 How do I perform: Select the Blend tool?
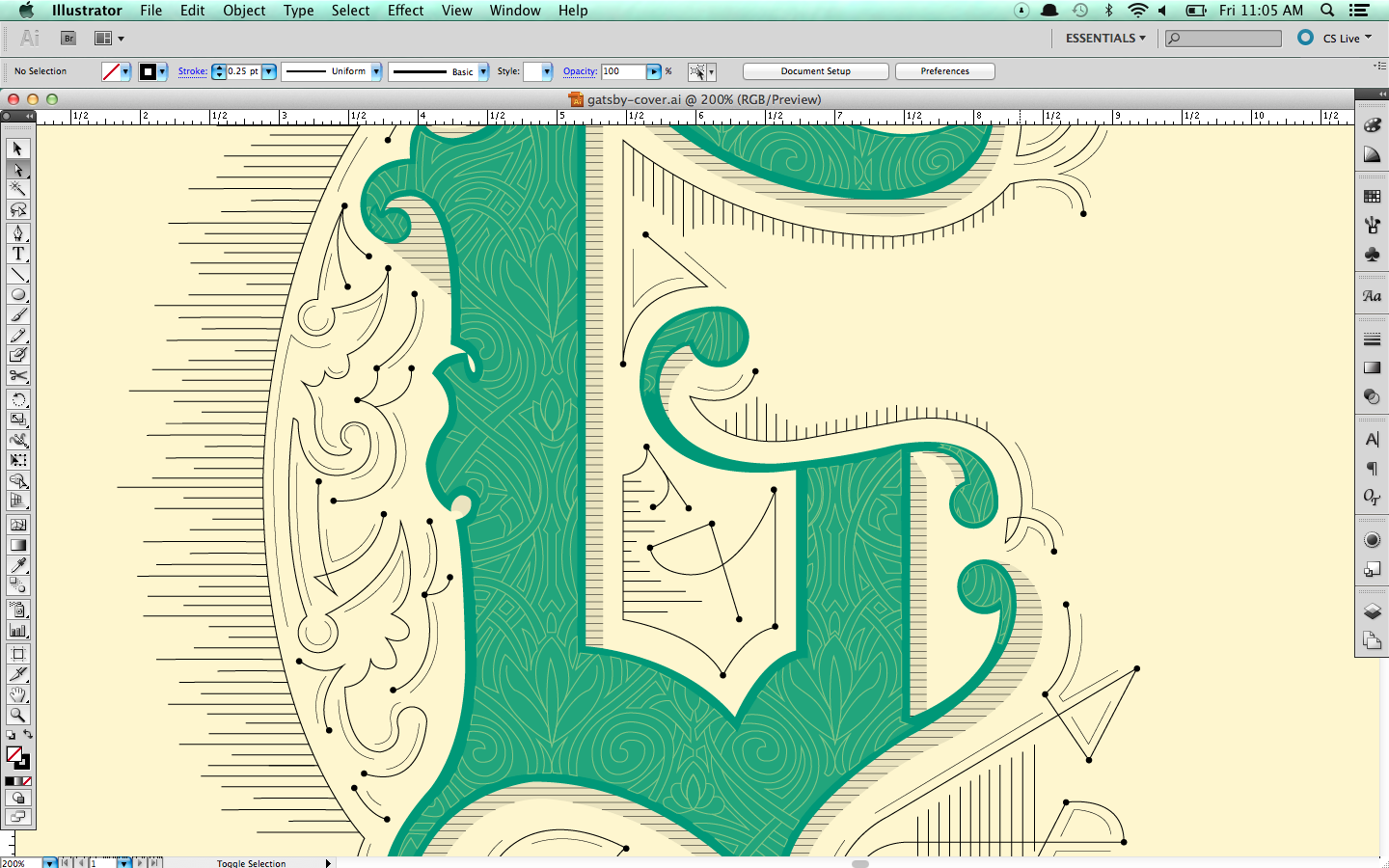(x=17, y=585)
